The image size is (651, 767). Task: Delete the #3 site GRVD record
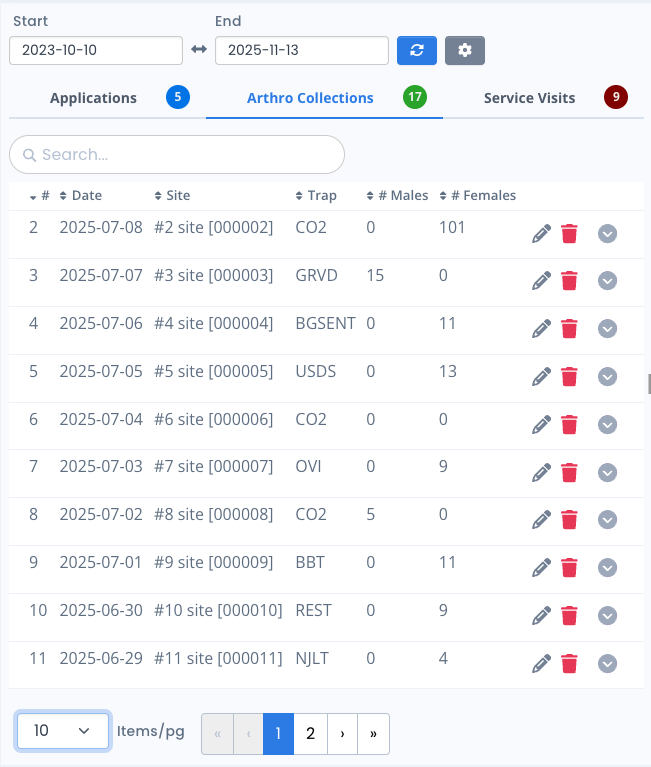(x=569, y=281)
